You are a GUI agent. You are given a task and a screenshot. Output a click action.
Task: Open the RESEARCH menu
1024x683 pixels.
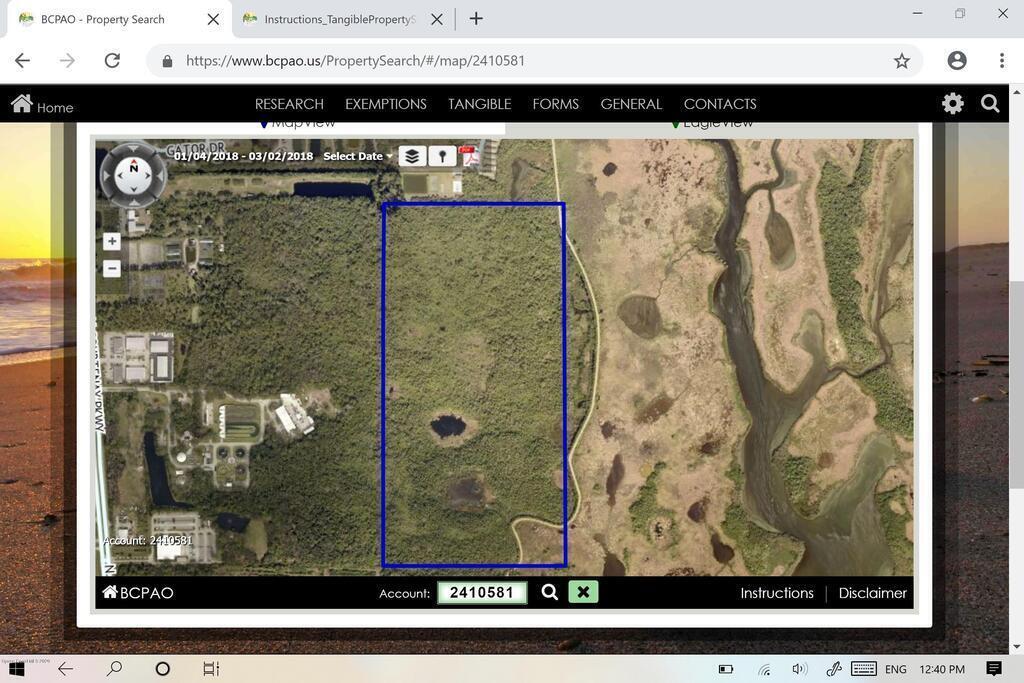click(x=289, y=104)
